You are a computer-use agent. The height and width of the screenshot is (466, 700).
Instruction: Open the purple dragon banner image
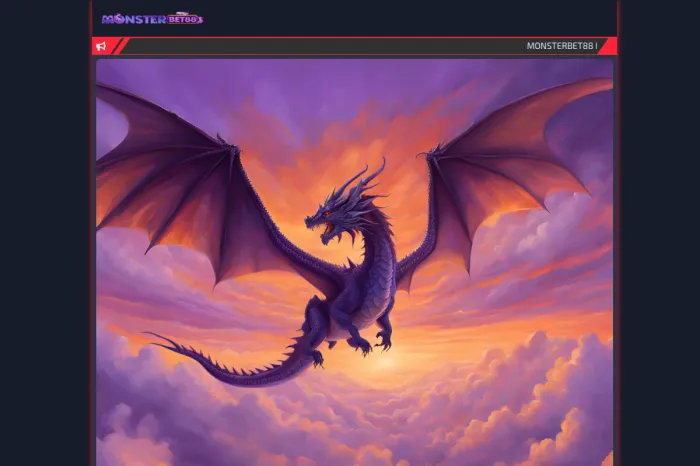[x=354, y=262]
